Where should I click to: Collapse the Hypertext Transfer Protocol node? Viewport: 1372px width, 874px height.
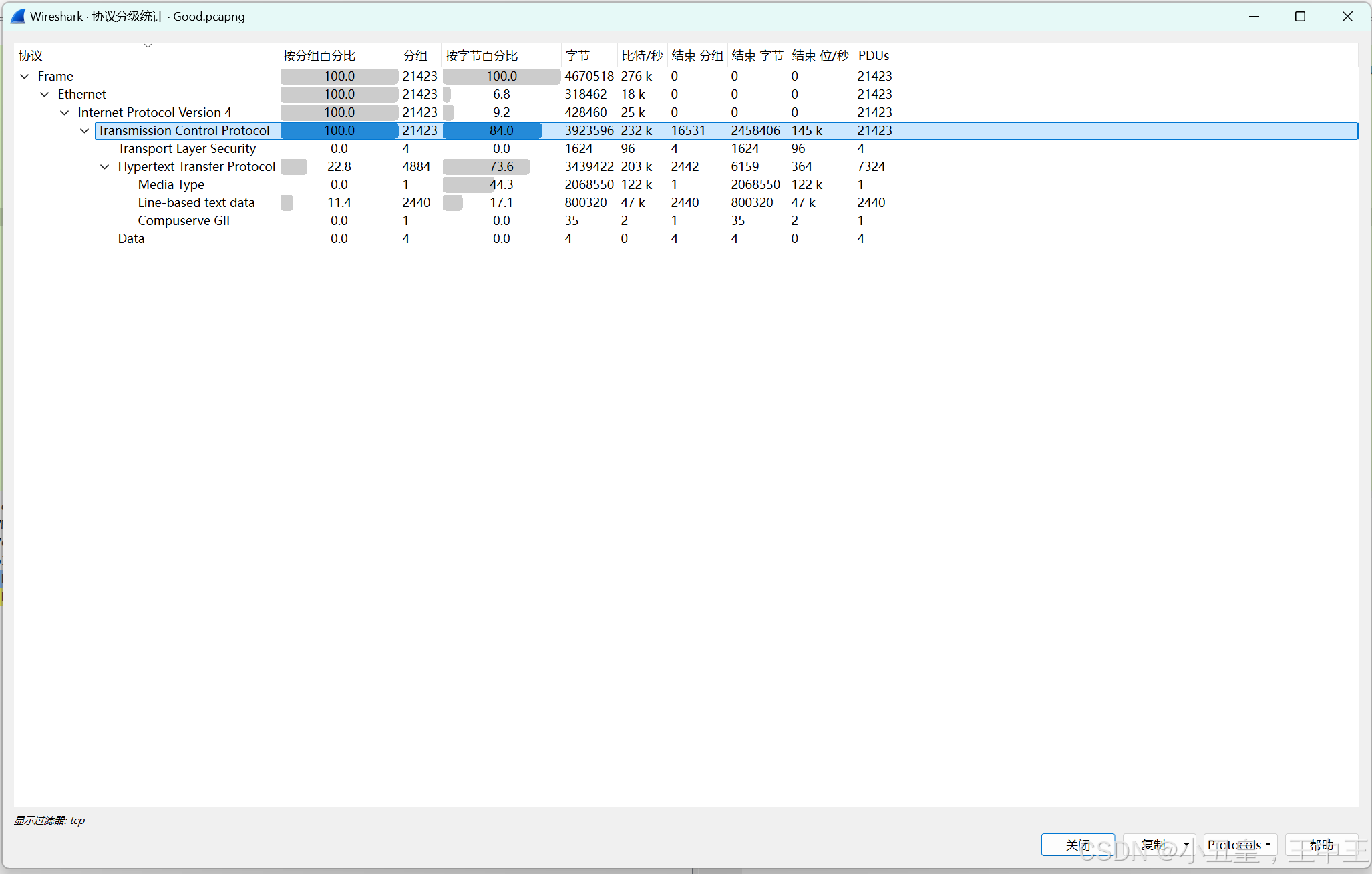pos(105,167)
